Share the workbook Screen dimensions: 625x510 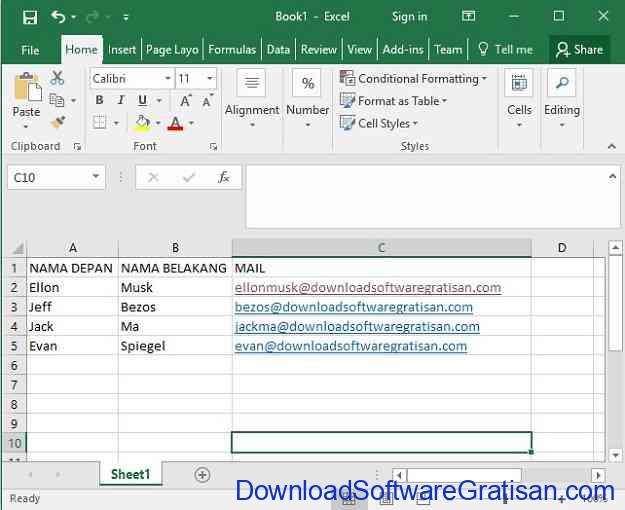[580, 50]
